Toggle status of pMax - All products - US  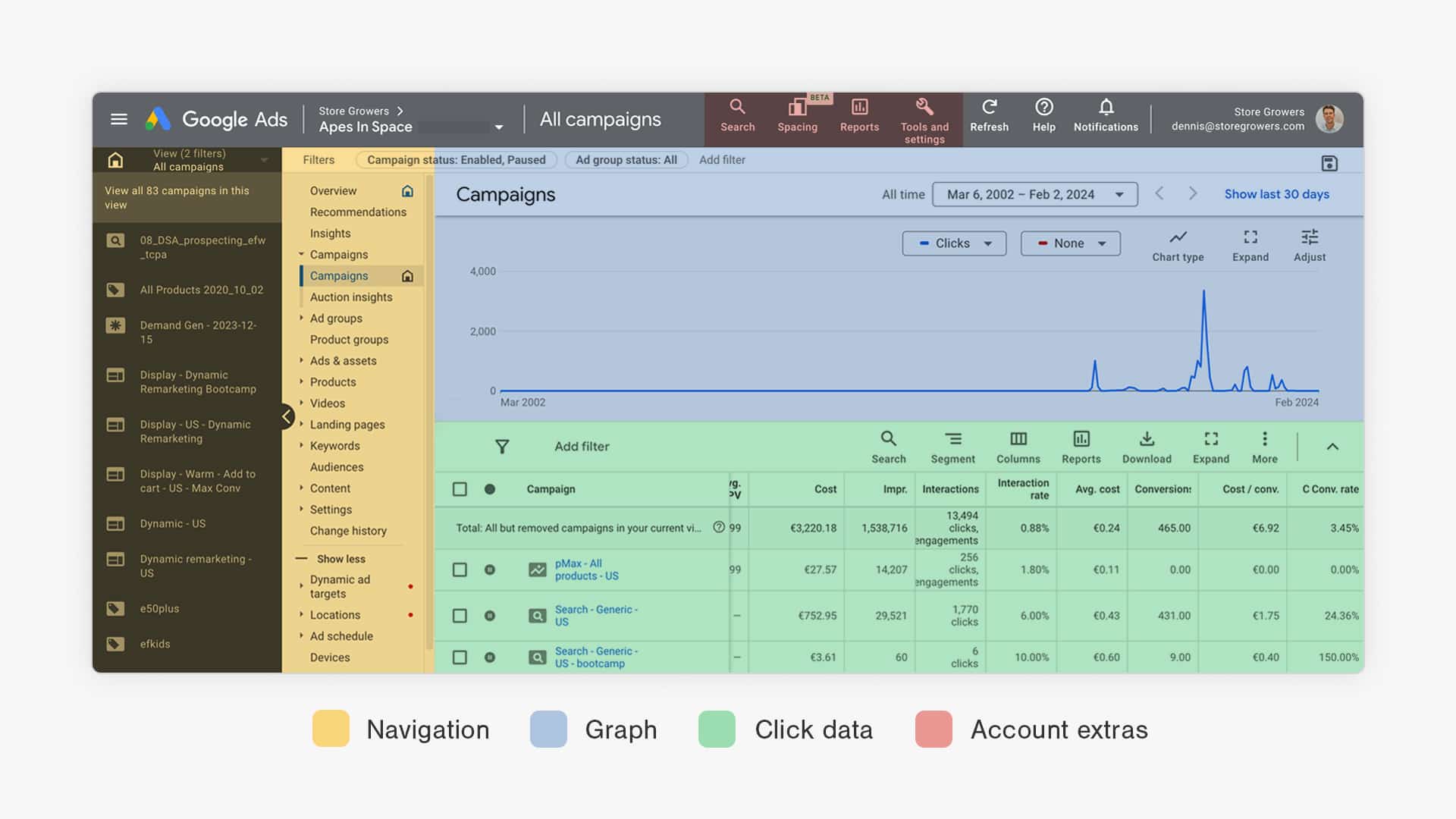coord(490,570)
